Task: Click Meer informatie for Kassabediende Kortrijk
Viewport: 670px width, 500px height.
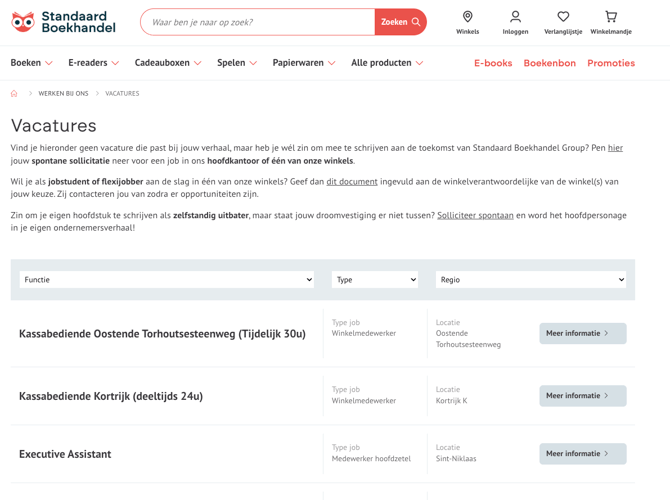Action: pyautogui.click(x=583, y=396)
